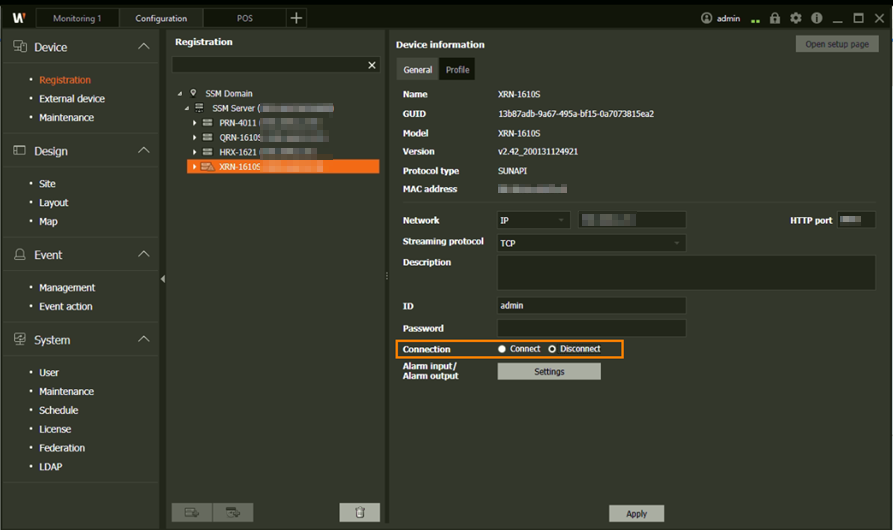Open Event action menu item
This screenshot has height=530, width=893.
click(x=65, y=306)
